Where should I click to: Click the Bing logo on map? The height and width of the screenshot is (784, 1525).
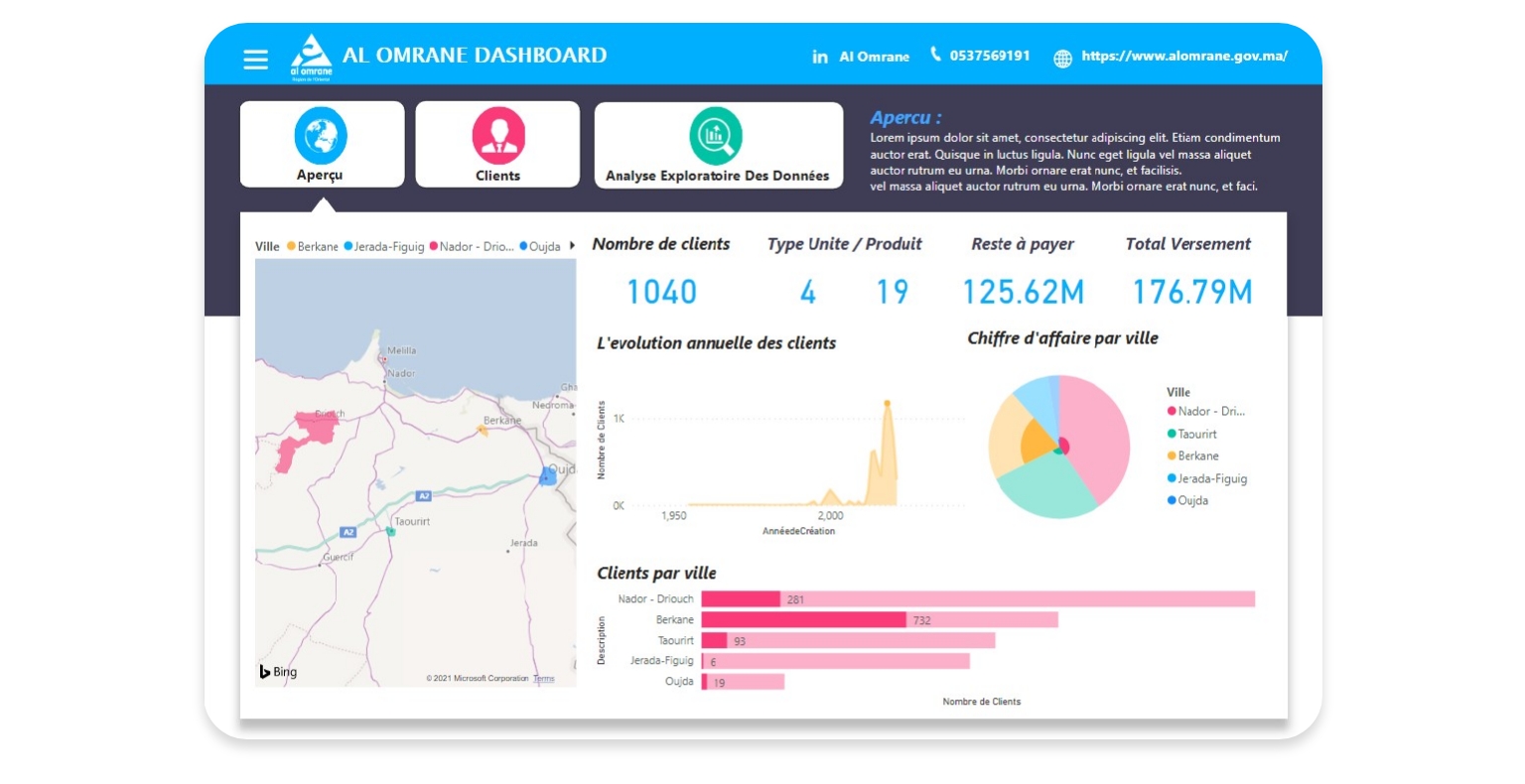279,672
